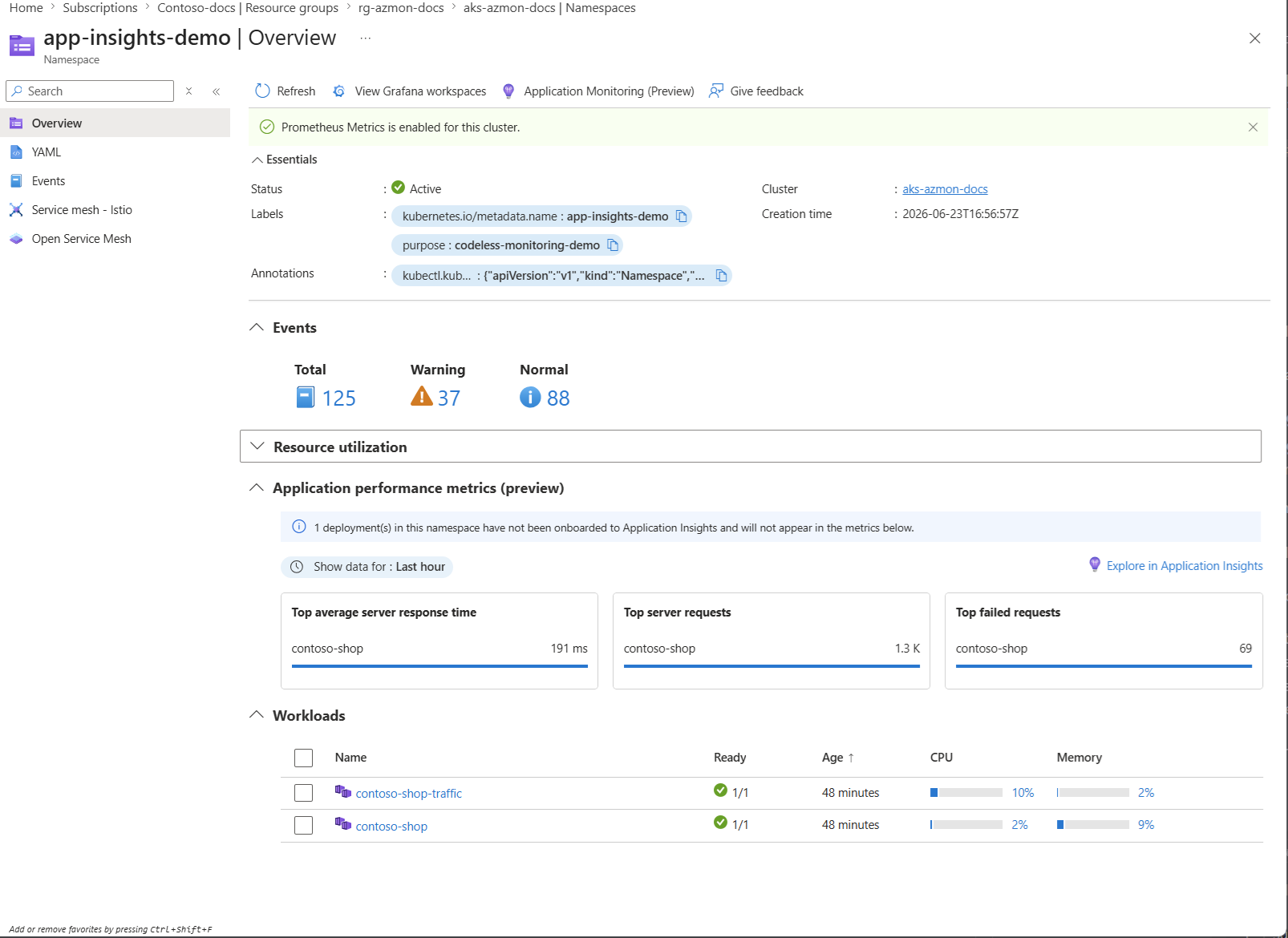Copy the purpose codeless-monitoring-demo label
Screen dimensions: 1288x938
[x=613, y=245]
